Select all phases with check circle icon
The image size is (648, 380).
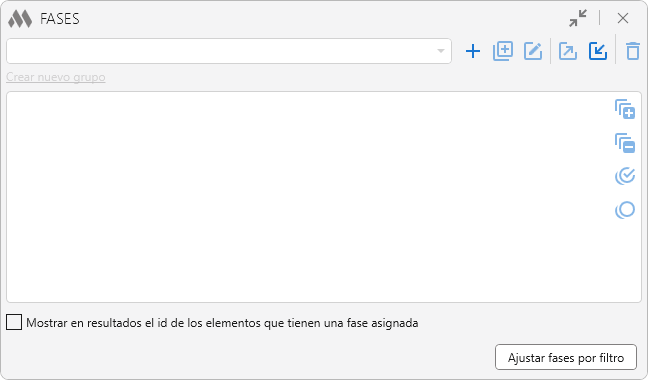pos(625,176)
